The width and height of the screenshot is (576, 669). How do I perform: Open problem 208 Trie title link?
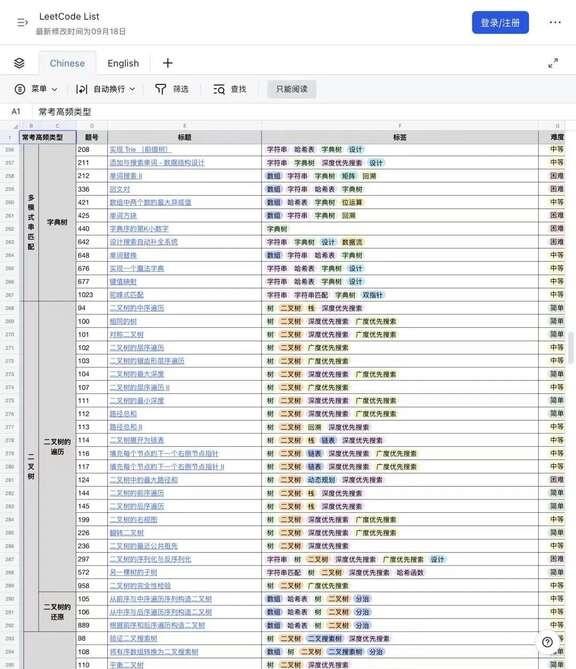[x=140, y=149]
